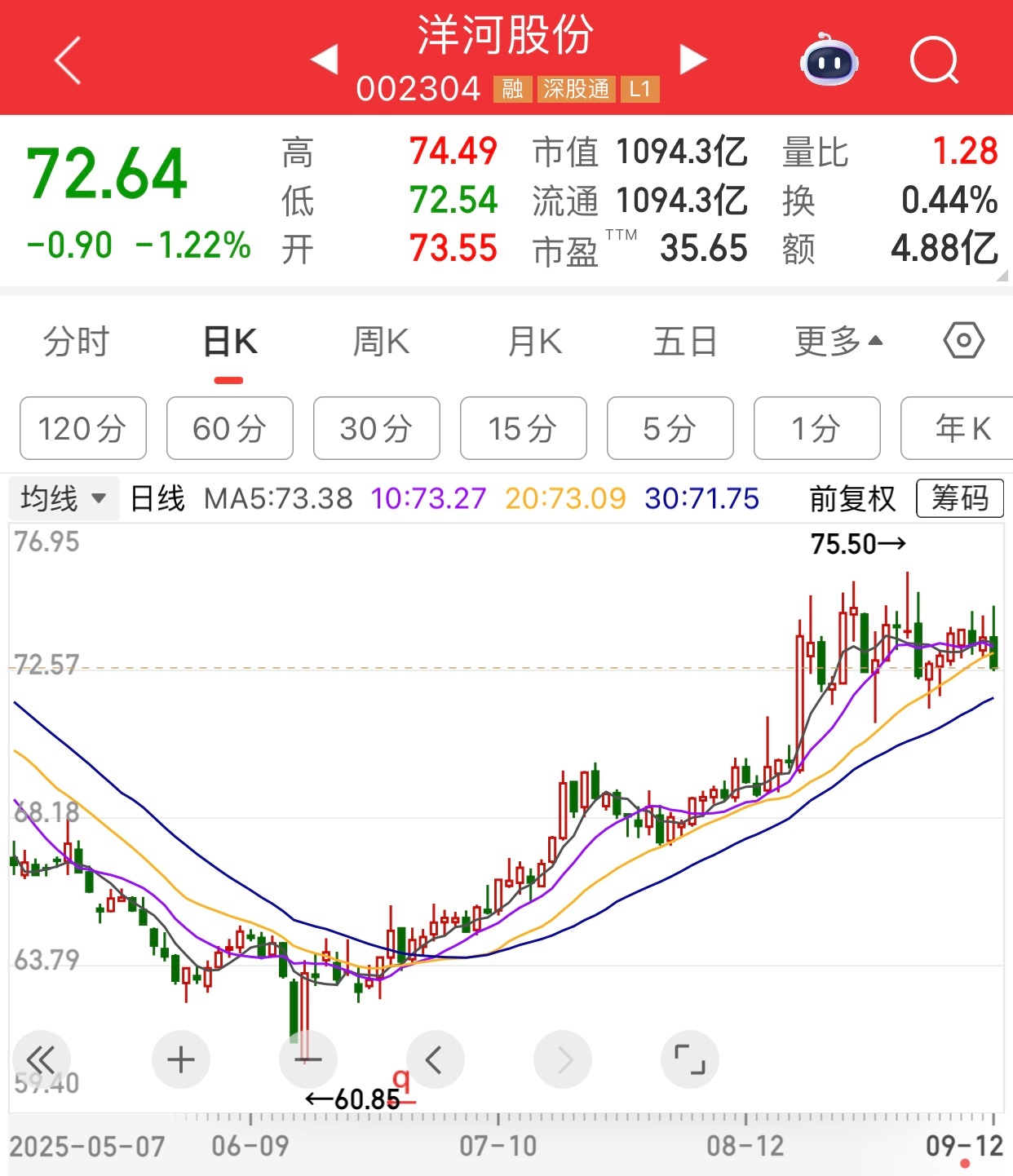Switch to the next stock with right triangle
Image resolution: width=1013 pixels, height=1176 pixels.
[x=693, y=60]
